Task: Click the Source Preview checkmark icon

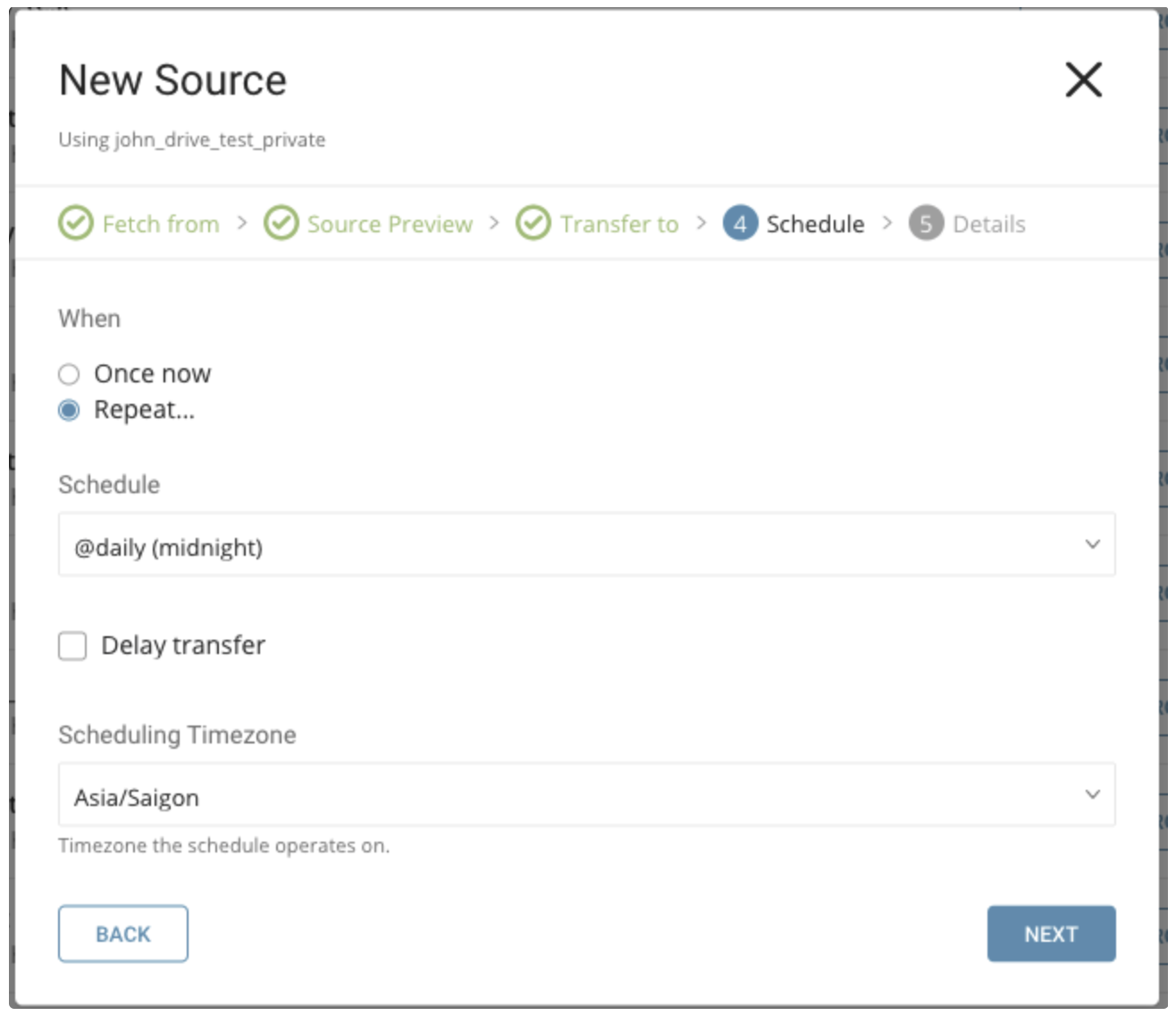Action: (x=281, y=223)
